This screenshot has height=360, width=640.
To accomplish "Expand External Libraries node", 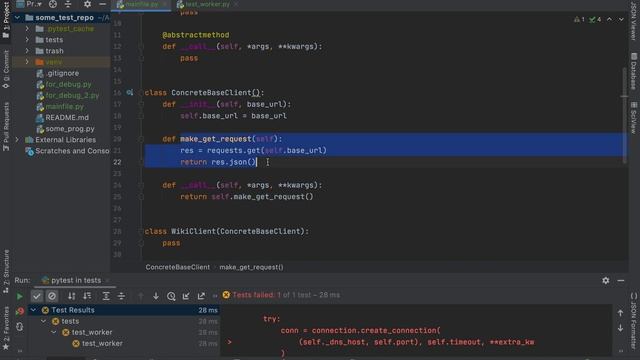I will 17,140.
